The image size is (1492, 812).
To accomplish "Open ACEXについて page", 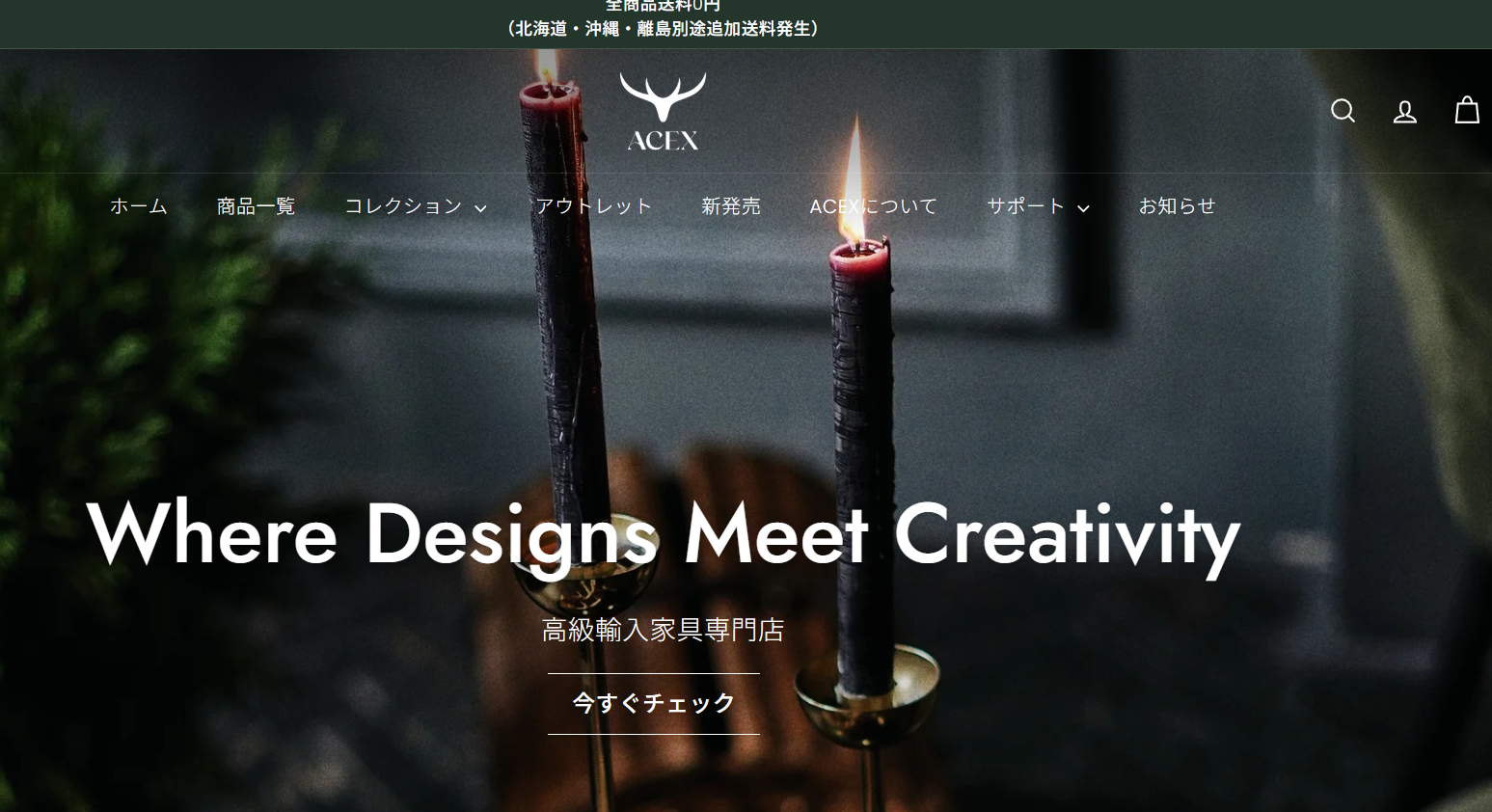I will click(x=874, y=206).
